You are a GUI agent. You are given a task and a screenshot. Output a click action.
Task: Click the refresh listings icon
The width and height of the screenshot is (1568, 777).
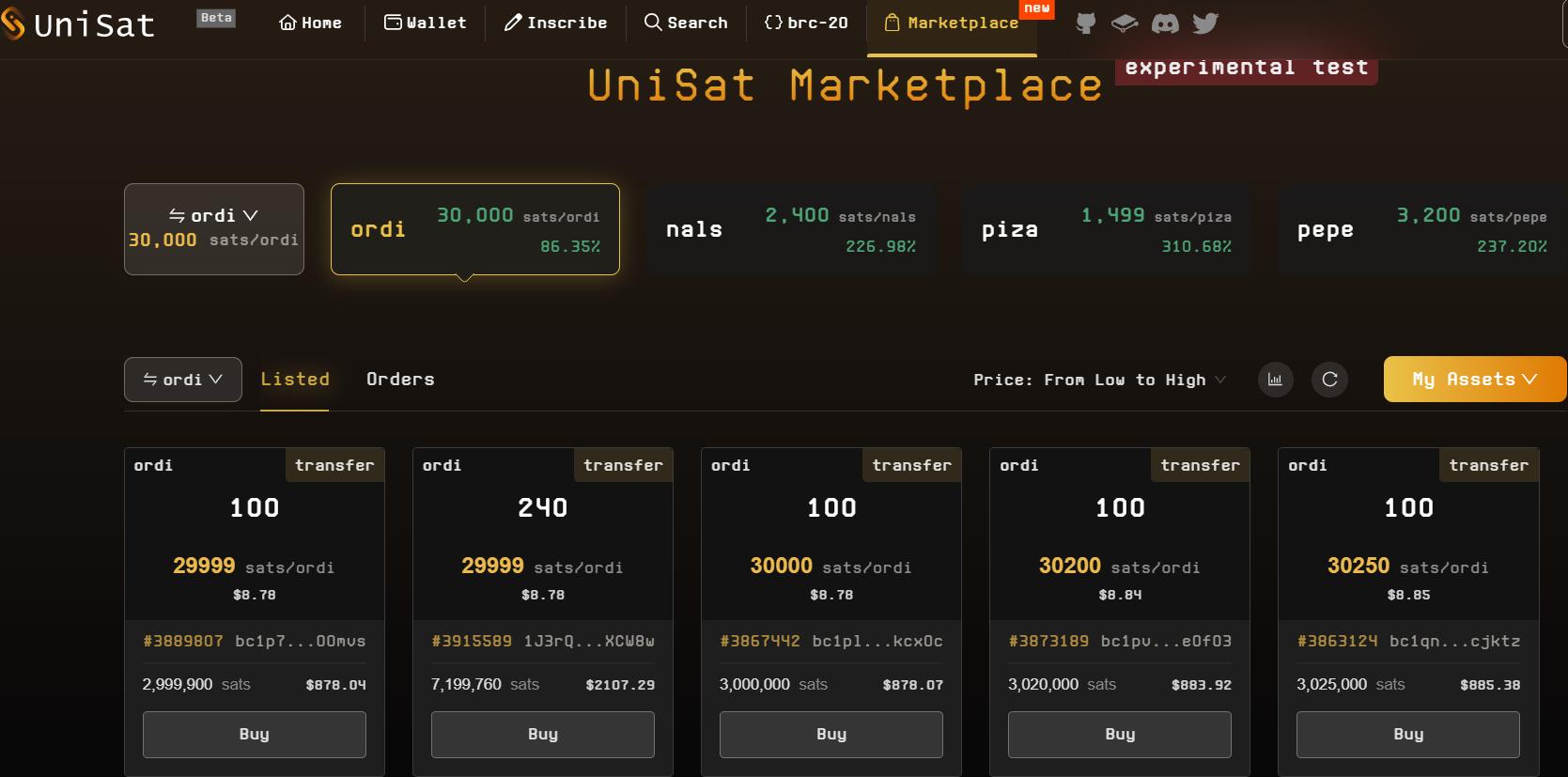(1329, 380)
